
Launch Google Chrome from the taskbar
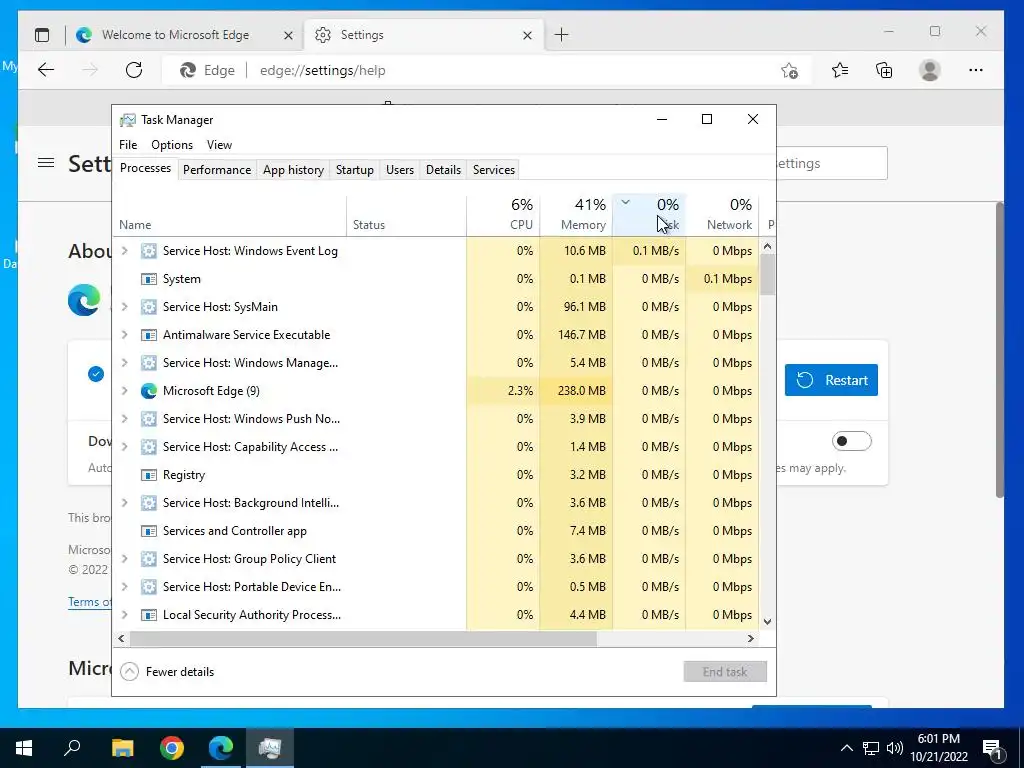172,748
